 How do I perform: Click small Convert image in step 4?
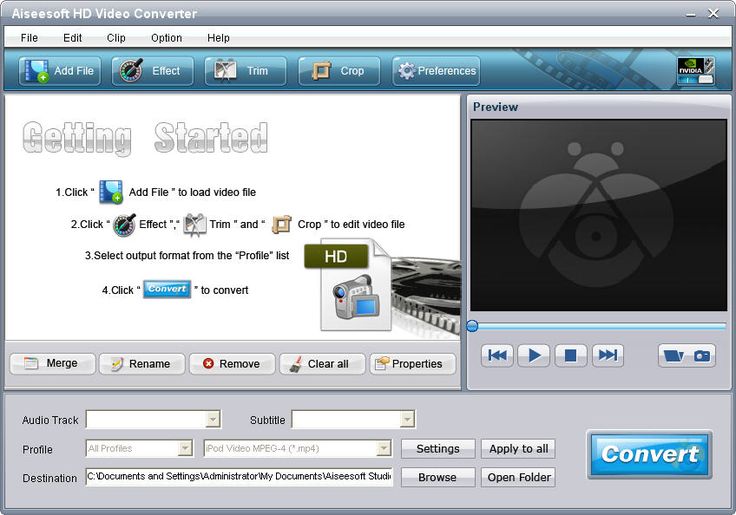pyautogui.click(x=167, y=289)
